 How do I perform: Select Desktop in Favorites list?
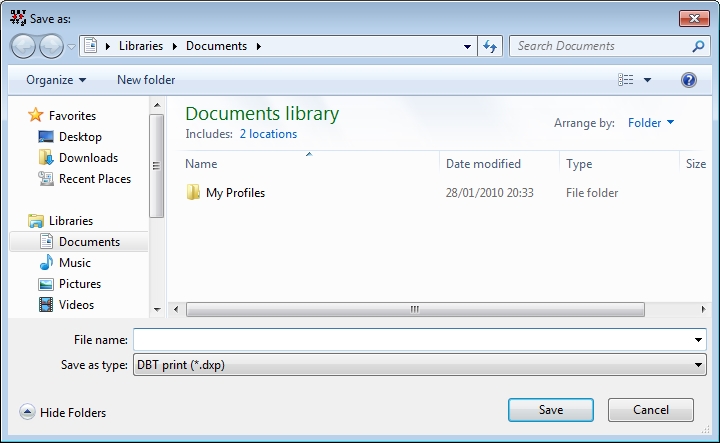tap(80, 137)
